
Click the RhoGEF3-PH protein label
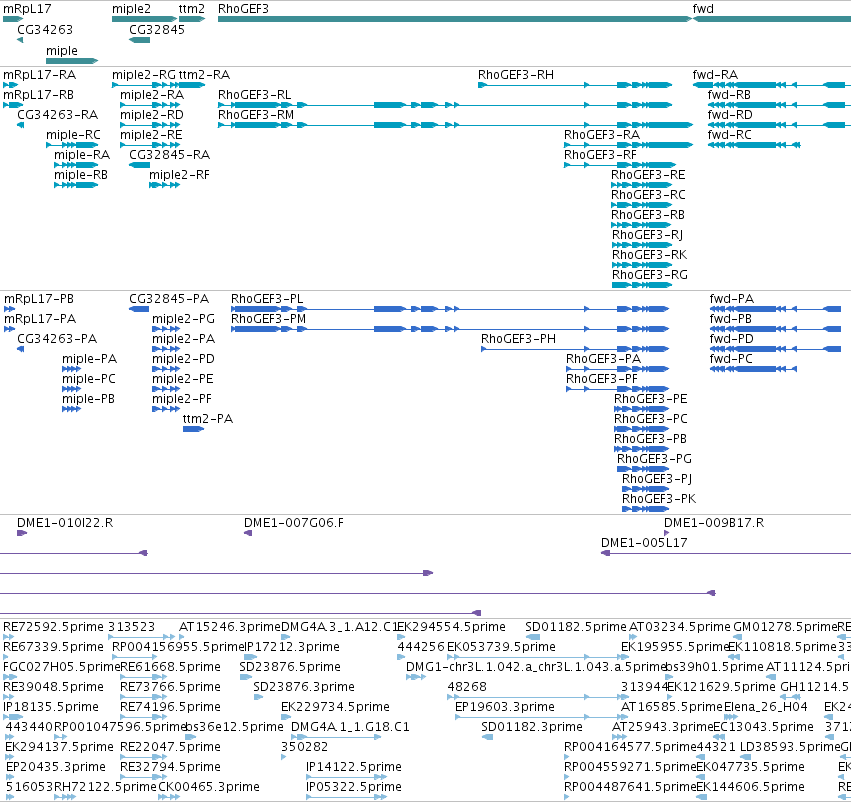click(x=518, y=339)
